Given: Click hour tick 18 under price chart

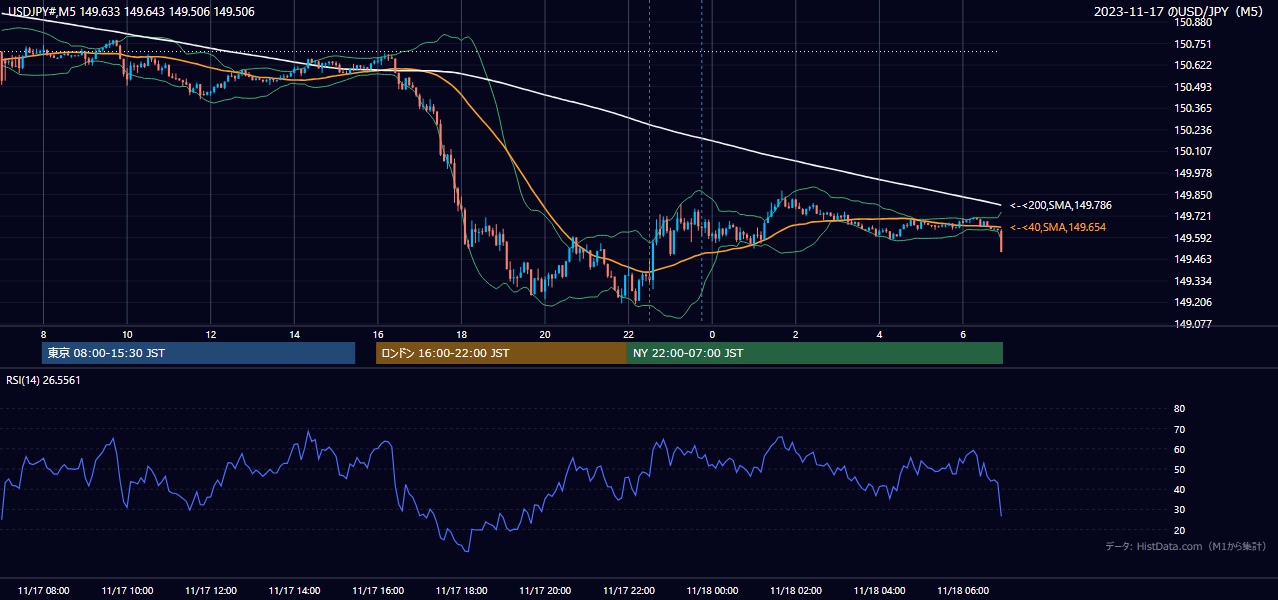Looking at the screenshot, I should click(461, 334).
